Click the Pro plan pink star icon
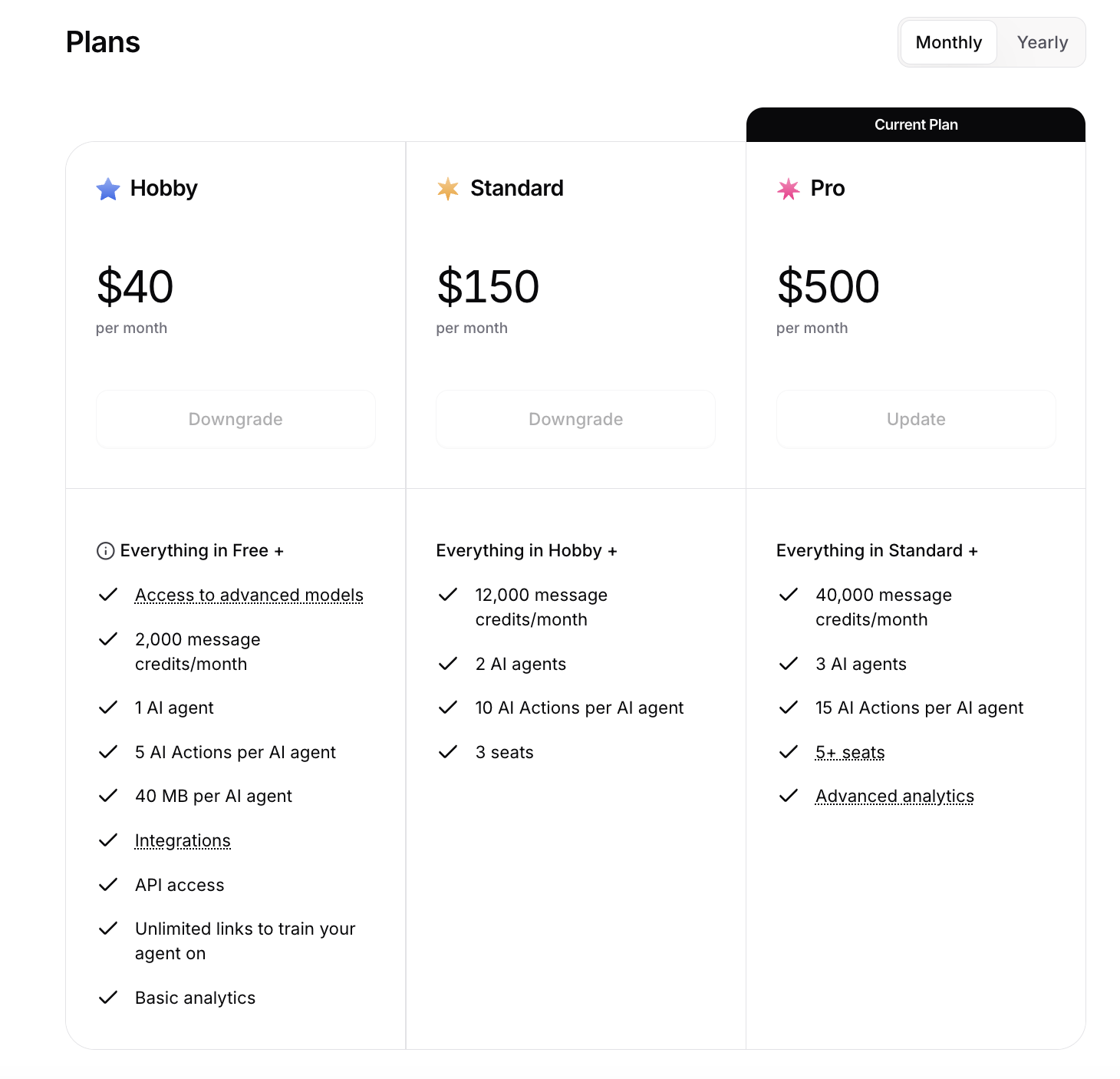Viewport: 1120px width, 1079px height. point(787,188)
